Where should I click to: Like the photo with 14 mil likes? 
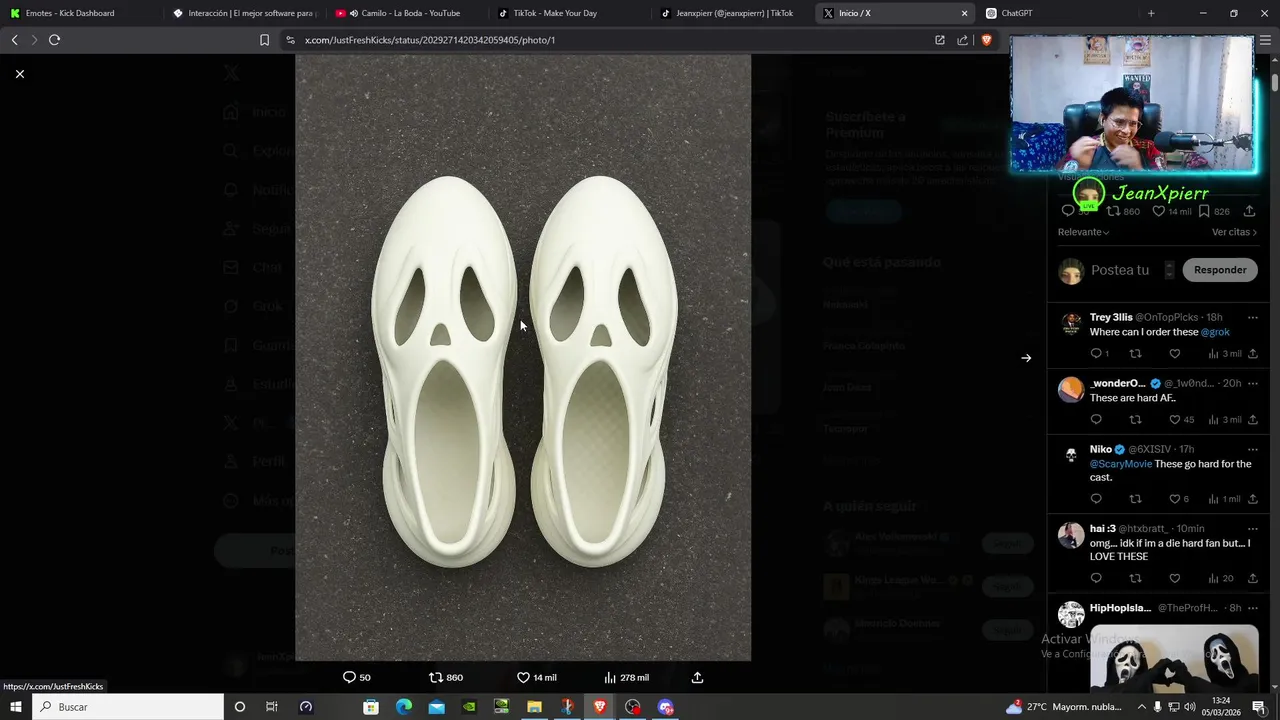[536, 677]
